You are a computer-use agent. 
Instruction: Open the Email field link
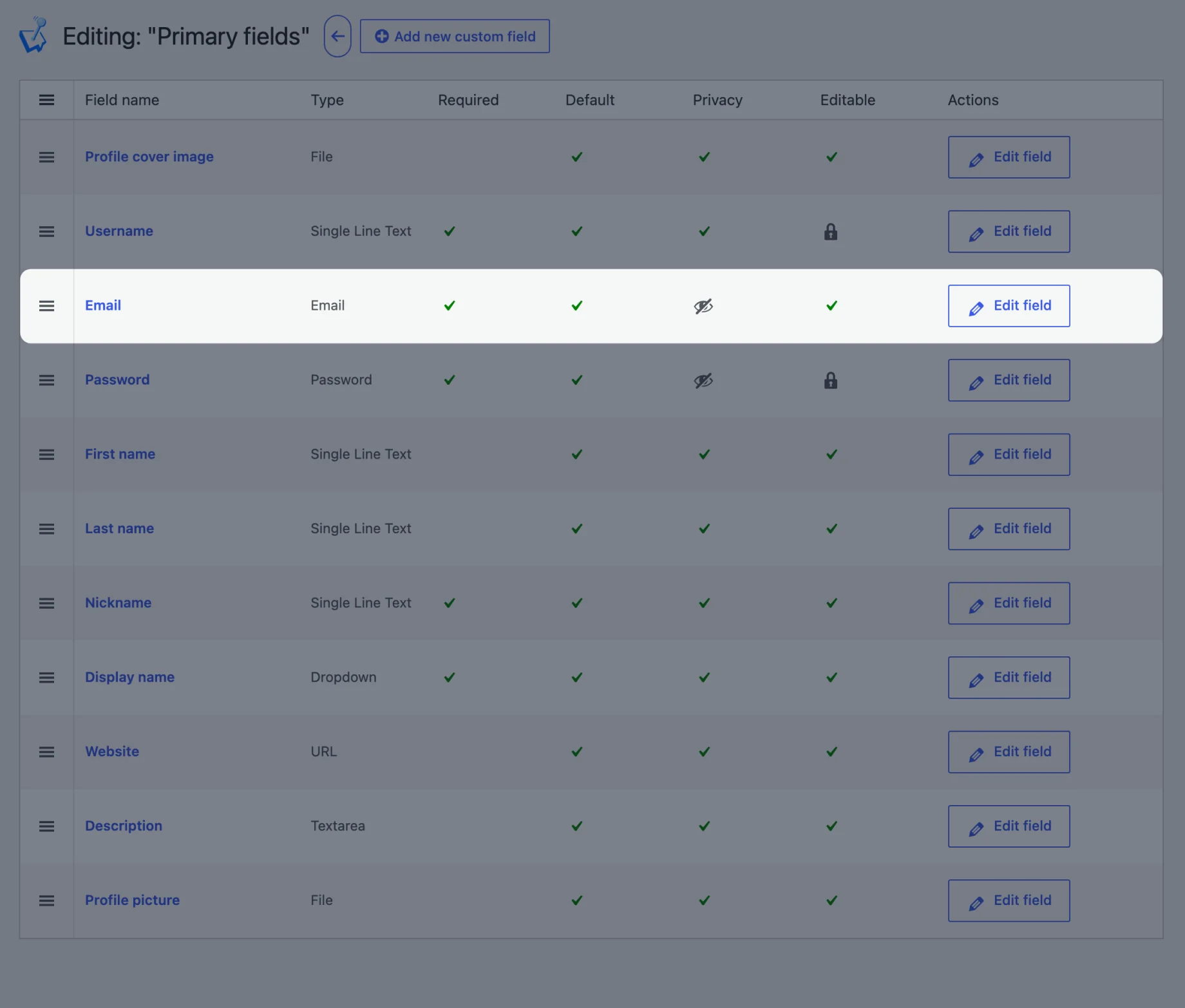tap(103, 305)
